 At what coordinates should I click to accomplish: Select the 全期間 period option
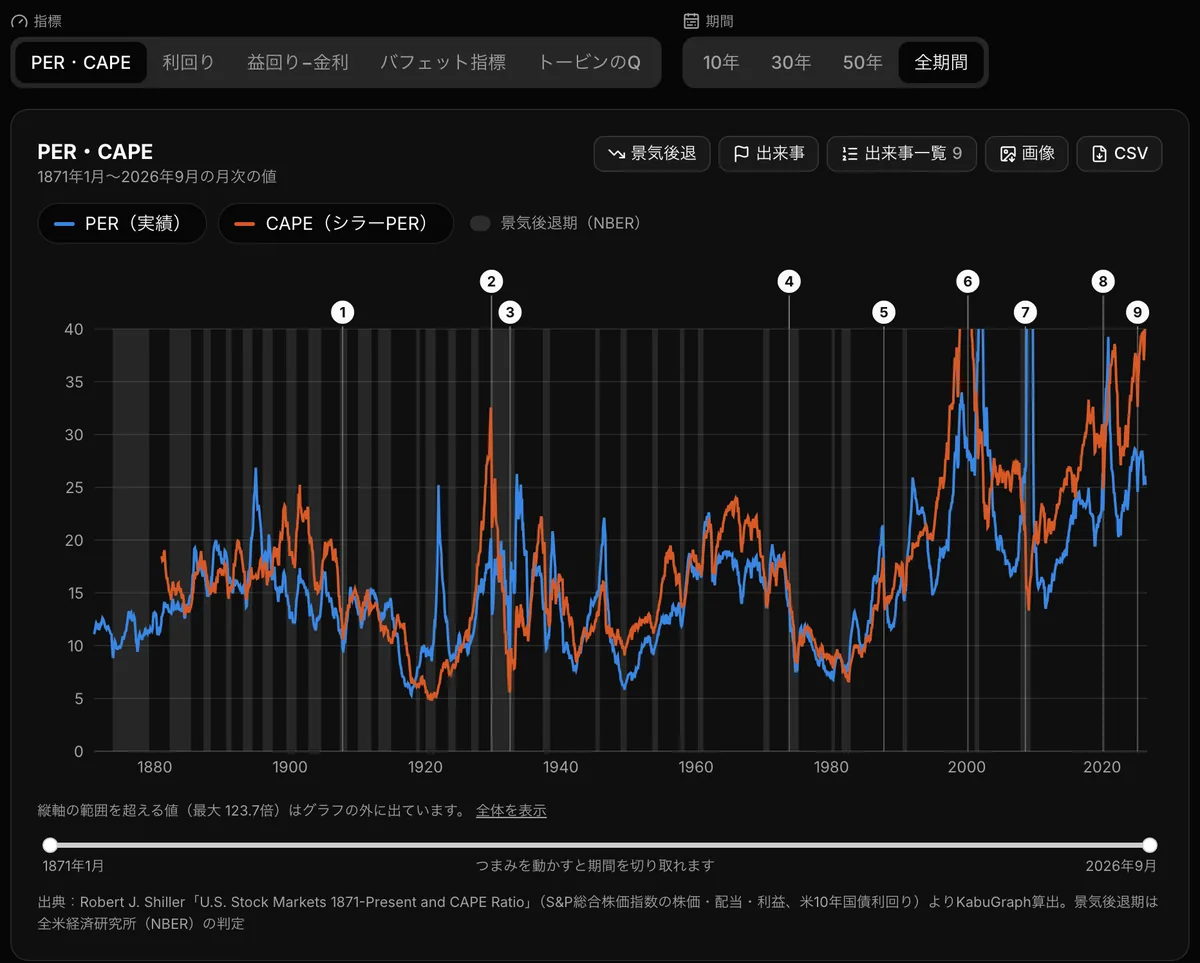coord(941,62)
